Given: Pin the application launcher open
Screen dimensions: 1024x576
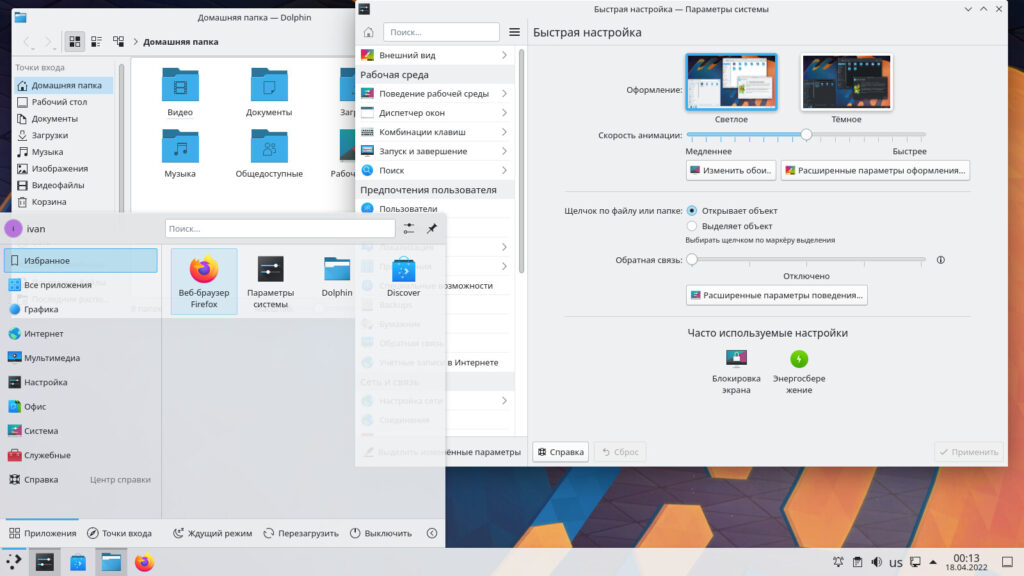Looking at the screenshot, I should 432,229.
